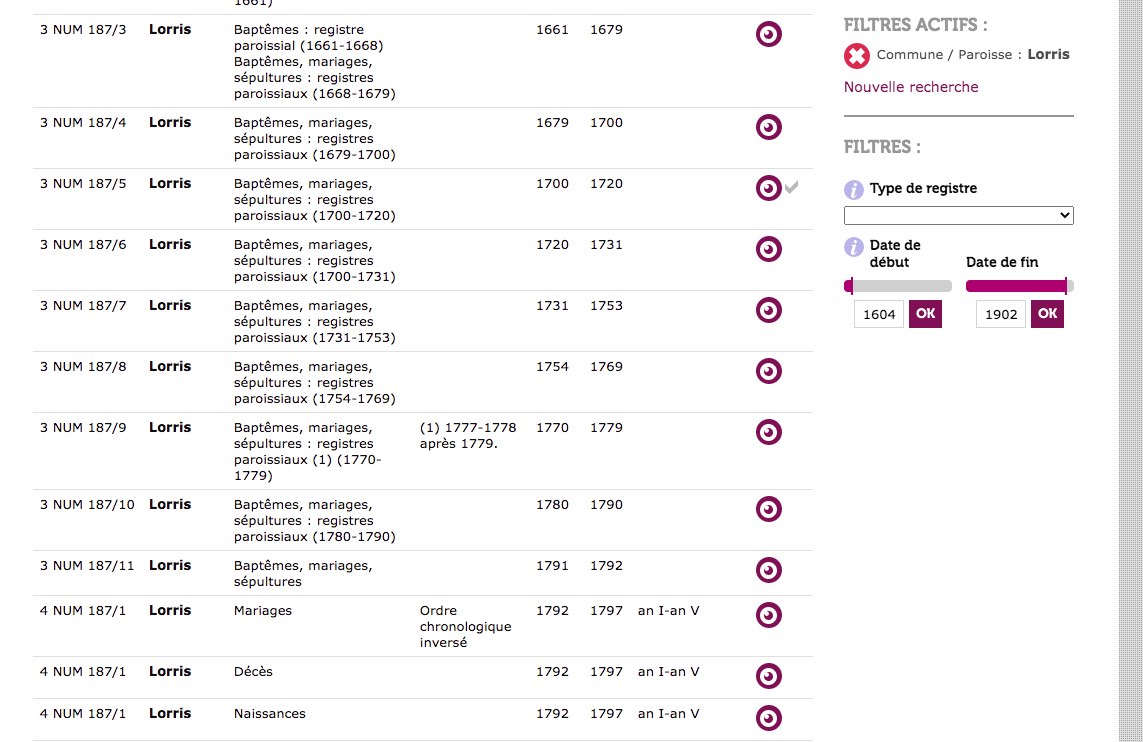This screenshot has height=742, width=1143.
Task: View the 1780-1790 register 3 NUM 187/10
Action: pos(768,510)
